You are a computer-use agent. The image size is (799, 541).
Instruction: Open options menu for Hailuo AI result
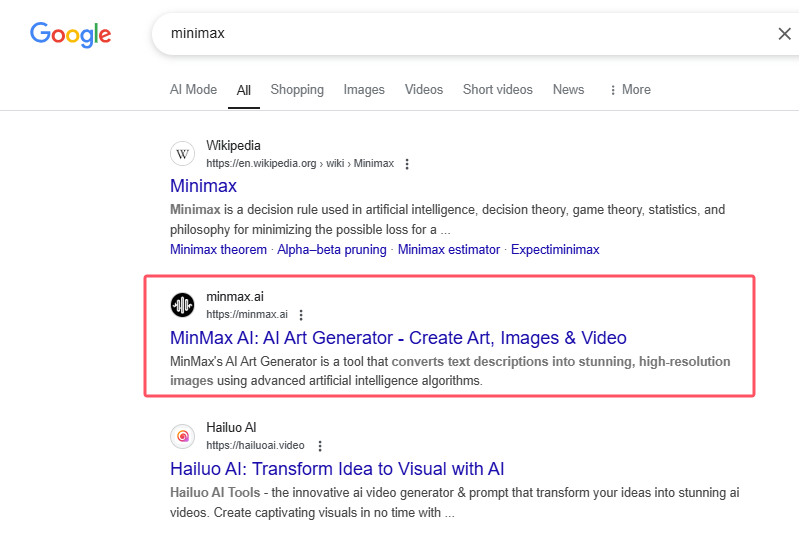tap(320, 446)
